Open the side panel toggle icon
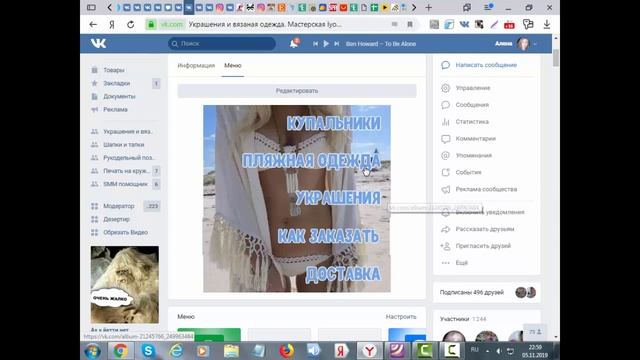This screenshot has height=360, width=640. 91,7
